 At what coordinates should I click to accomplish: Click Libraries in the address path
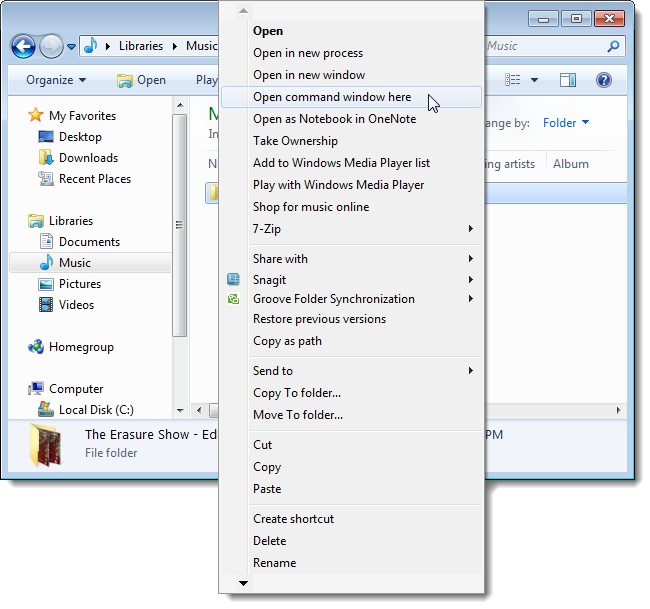click(x=141, y=46)
